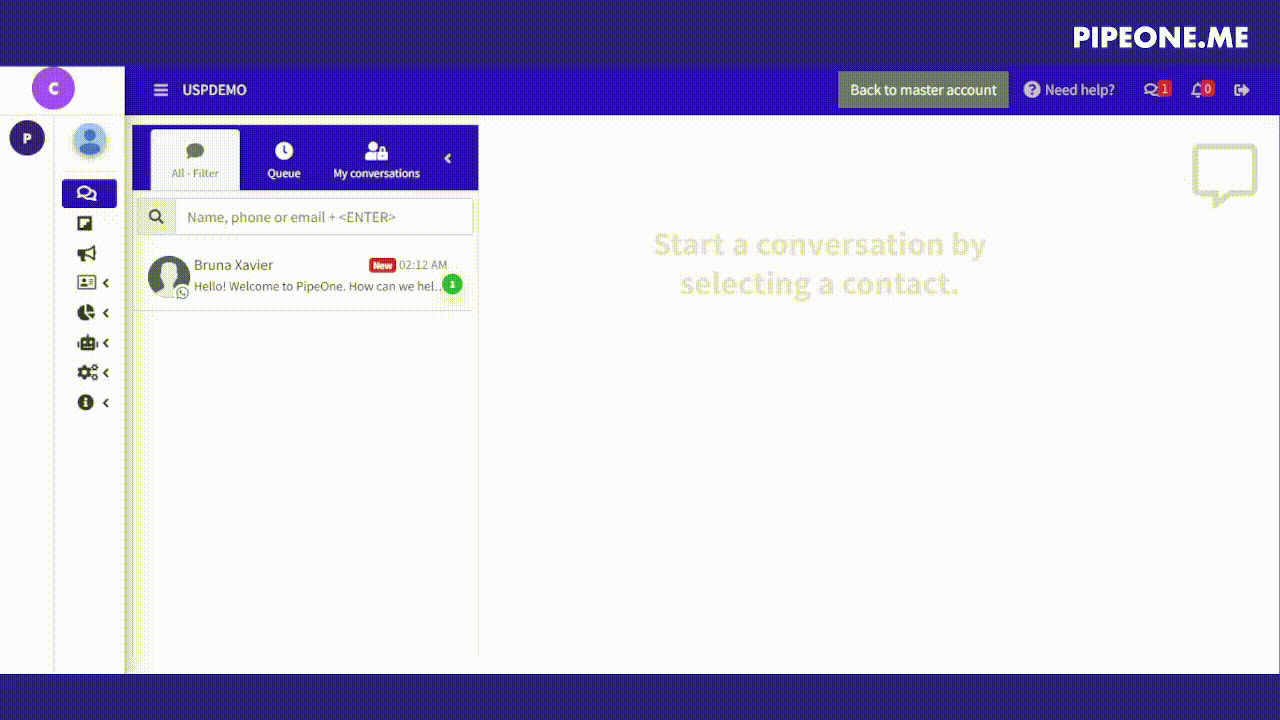Expand the chevron beside the robot icon

pos(106,343)
